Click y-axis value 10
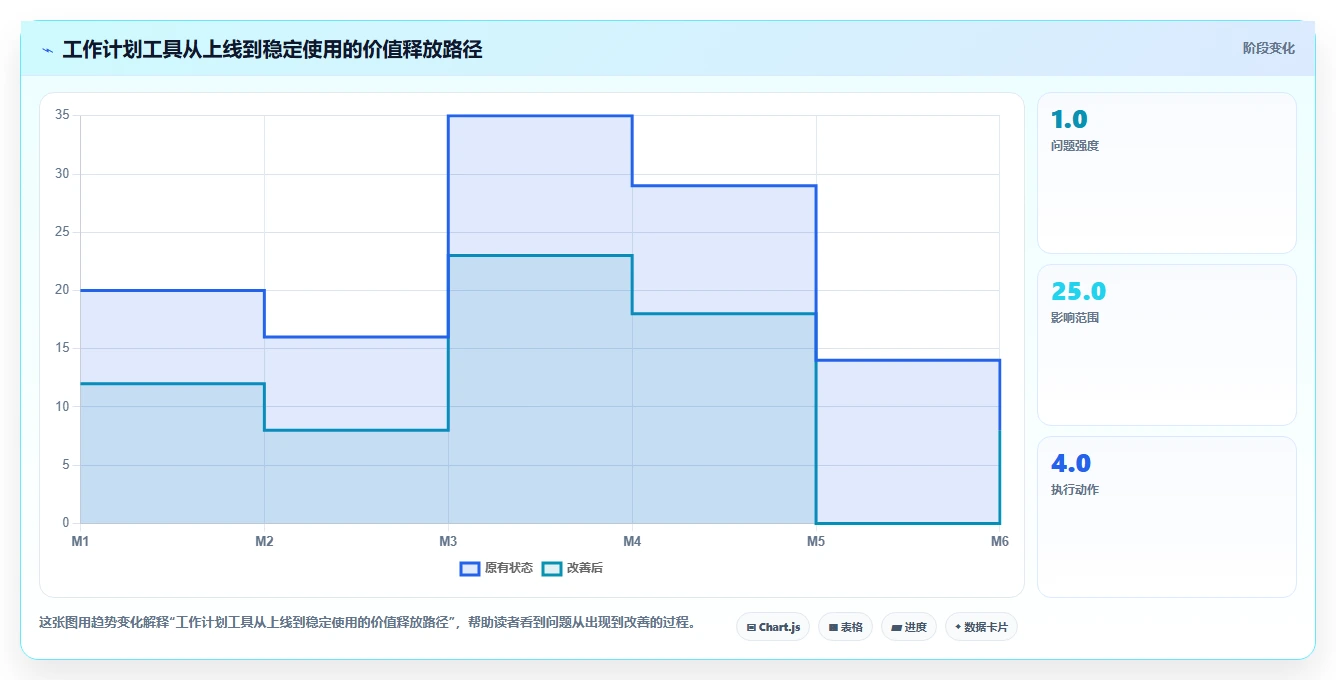This screenshot has height=680, width=1336. click(62, 406)
